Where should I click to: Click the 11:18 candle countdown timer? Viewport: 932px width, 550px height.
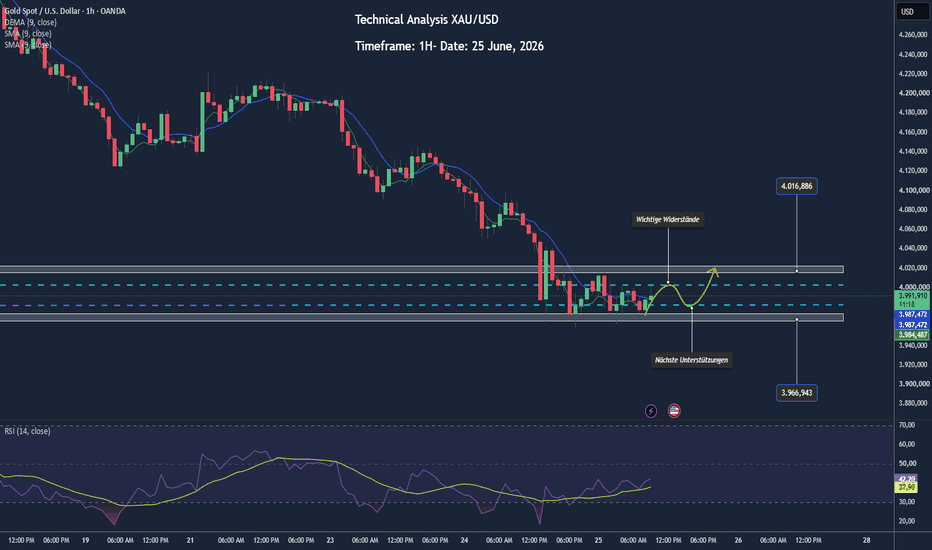(x=907, y=304)
